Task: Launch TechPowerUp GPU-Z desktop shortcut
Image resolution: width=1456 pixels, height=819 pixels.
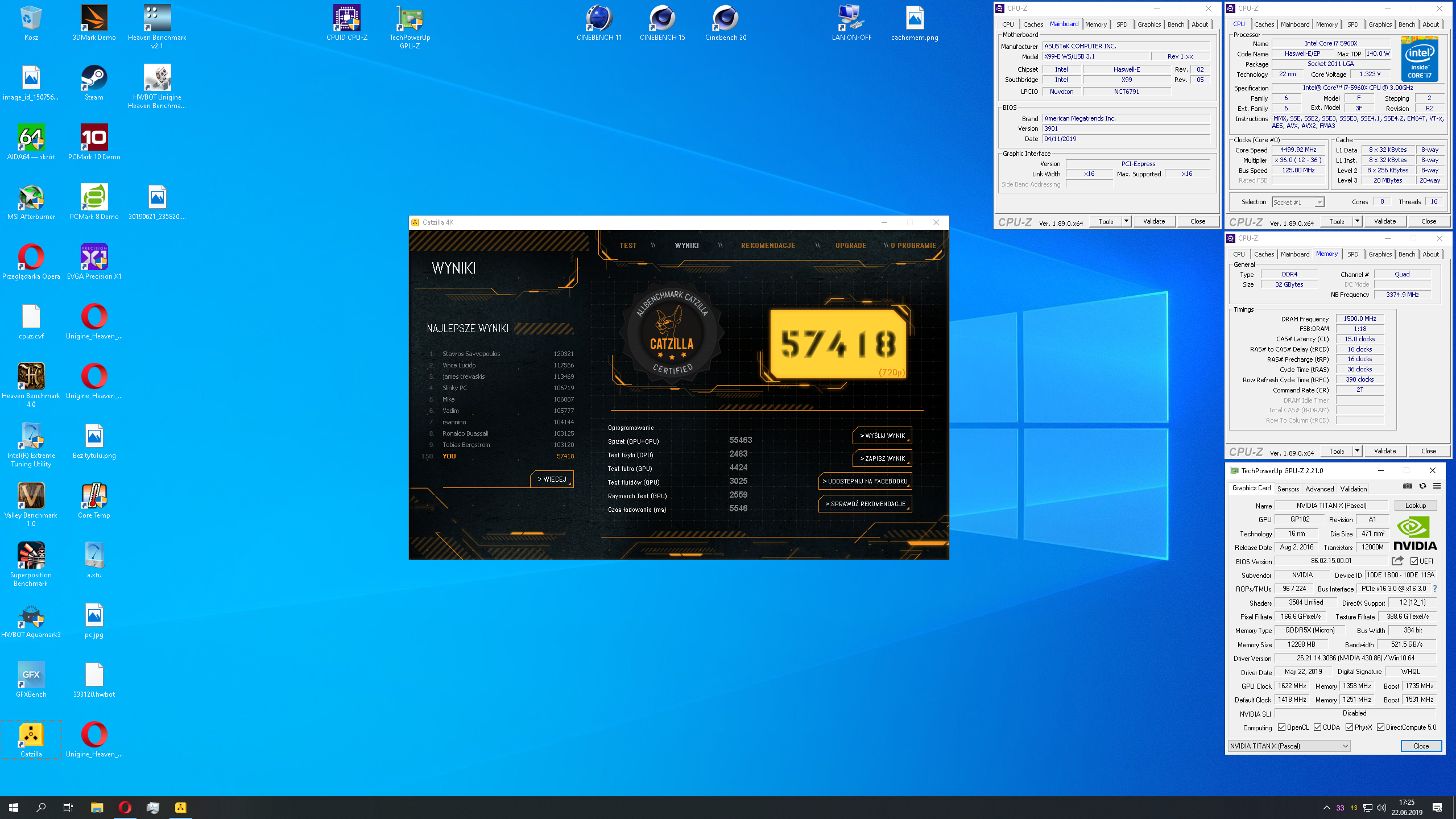Action: (x=409, y=27)
